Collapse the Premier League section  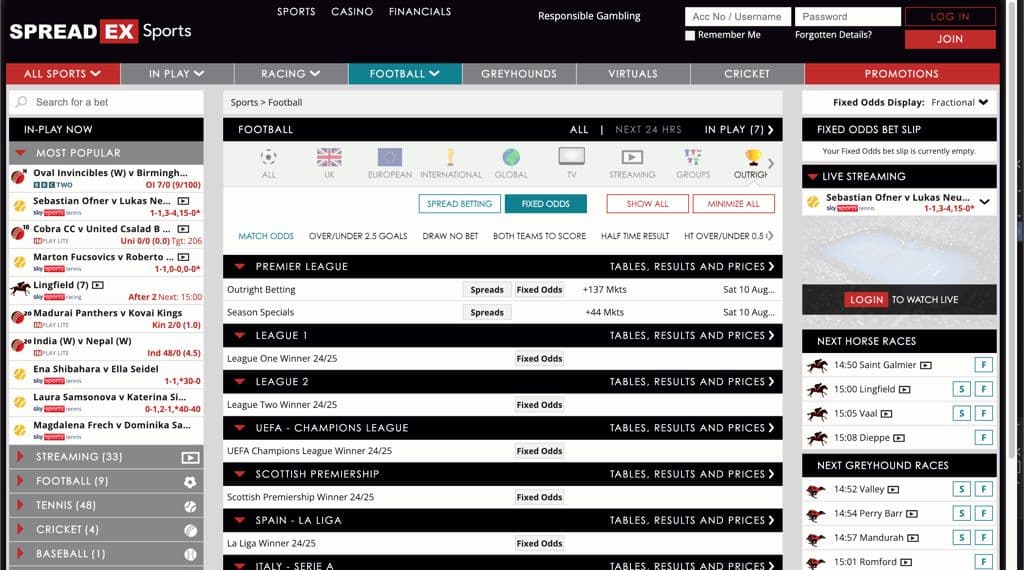pyautogui.click(x=240, y=266)
